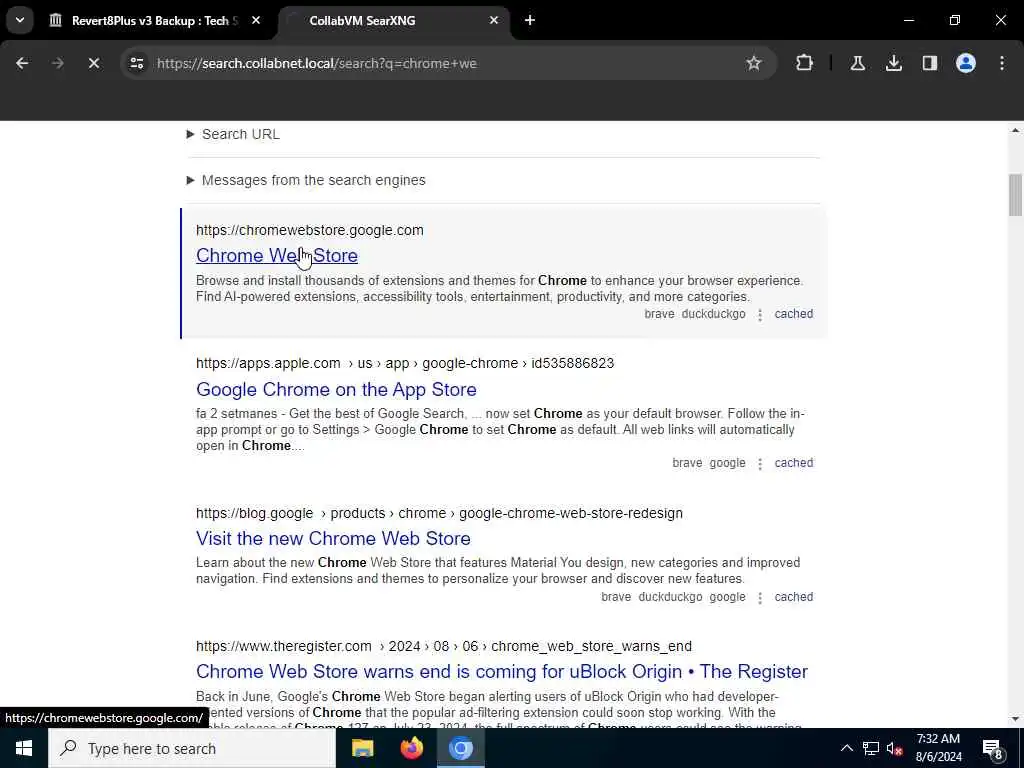Click 'google' engine label on App Store result
The image size is (1024, 768).
click(727, 463)
